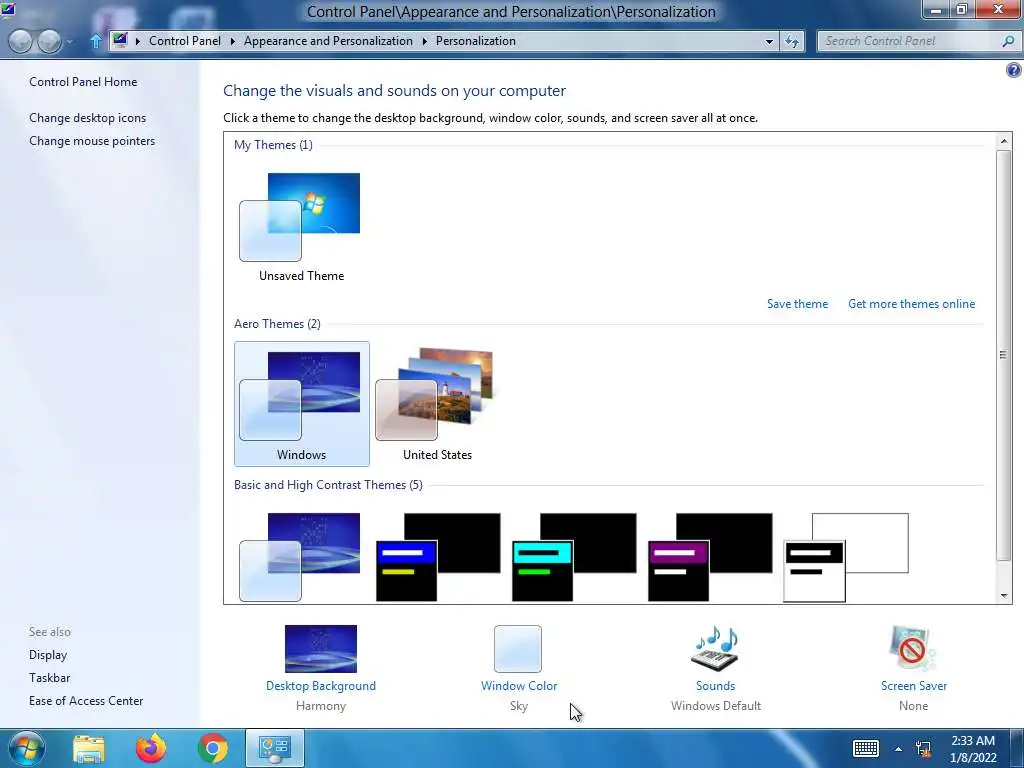The width and height of the screenshot is (1024, 768).
Task: Click the Window Color text link
Action: pyautogui.click(x=519, y=686)
